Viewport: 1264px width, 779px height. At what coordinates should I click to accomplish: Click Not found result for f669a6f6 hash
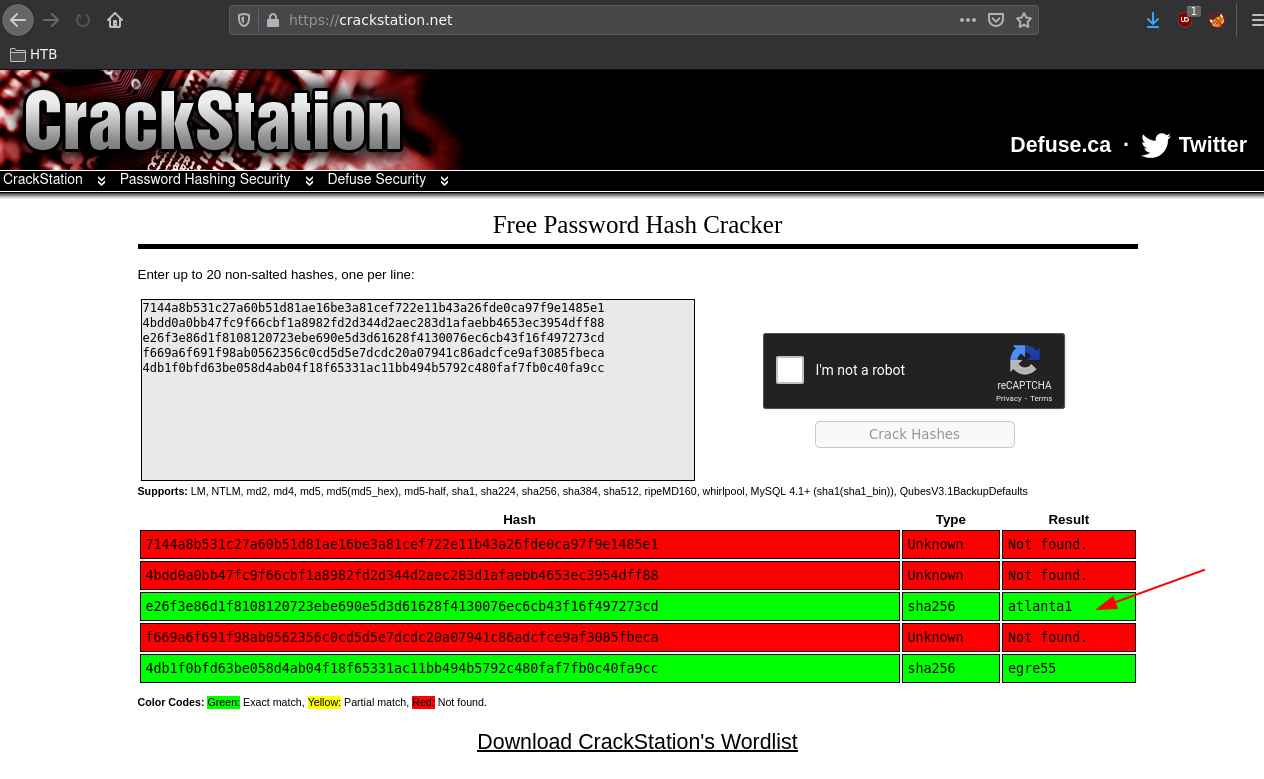pos(1047,638)
